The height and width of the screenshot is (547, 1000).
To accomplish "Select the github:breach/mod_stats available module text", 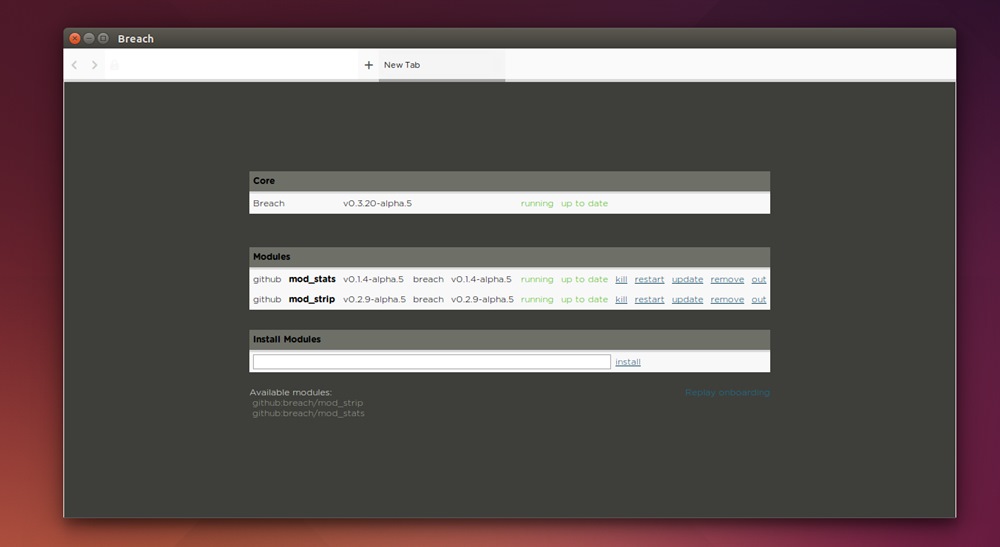I will click(308, 413).
